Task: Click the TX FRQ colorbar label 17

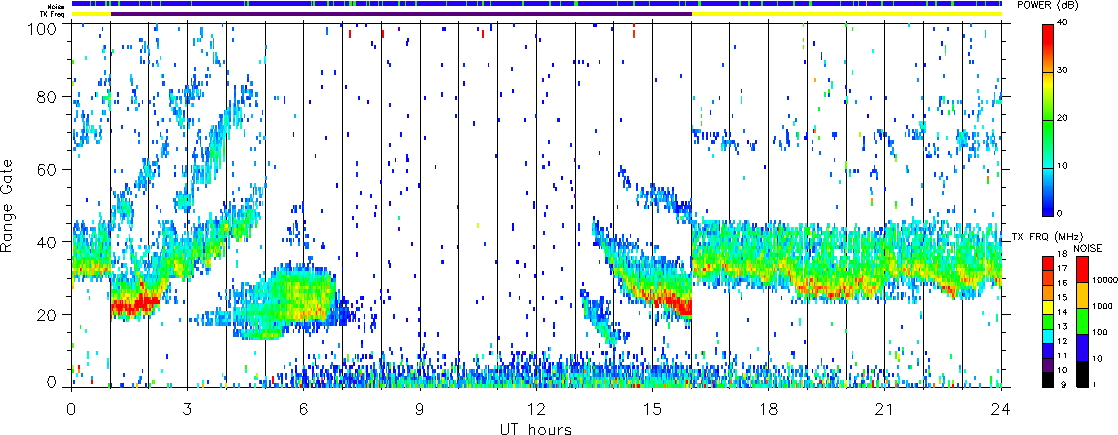Action: point(1062,269)
